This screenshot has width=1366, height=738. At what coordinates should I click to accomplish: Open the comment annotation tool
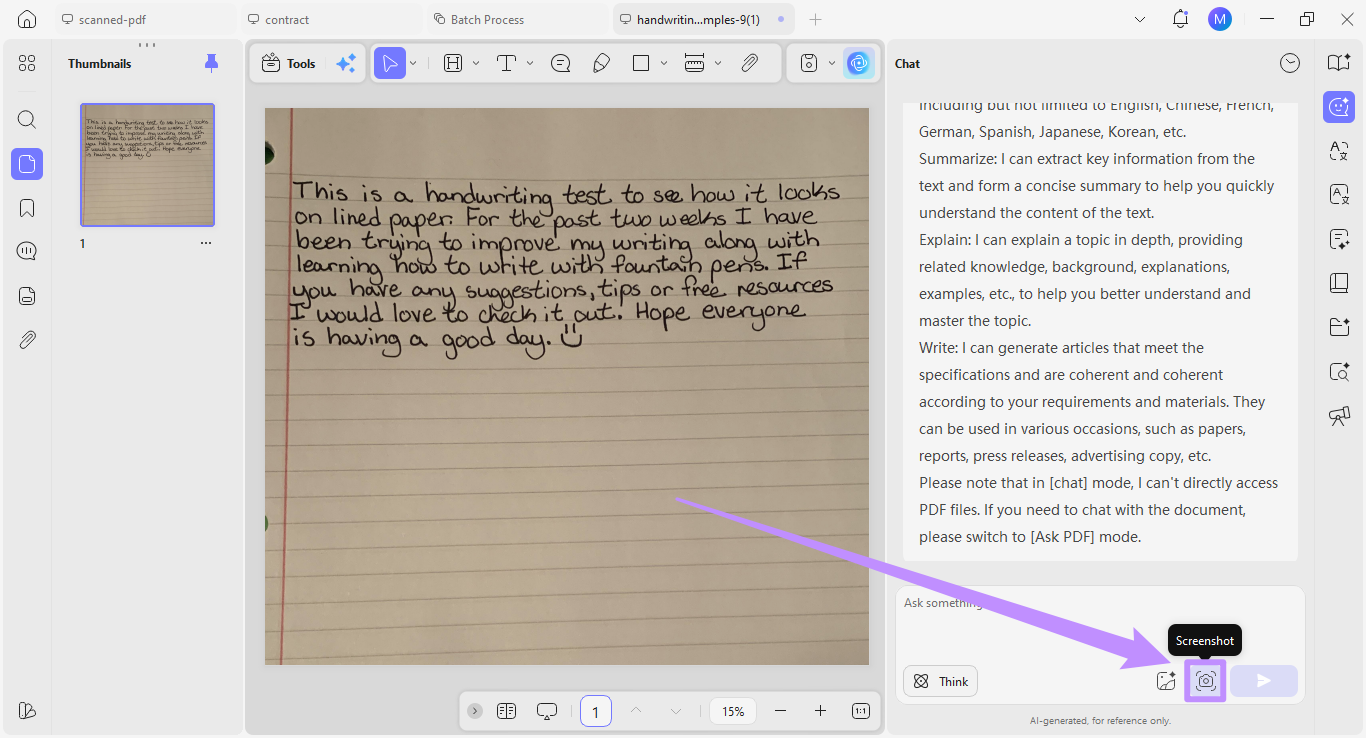[x=561, y=63]
